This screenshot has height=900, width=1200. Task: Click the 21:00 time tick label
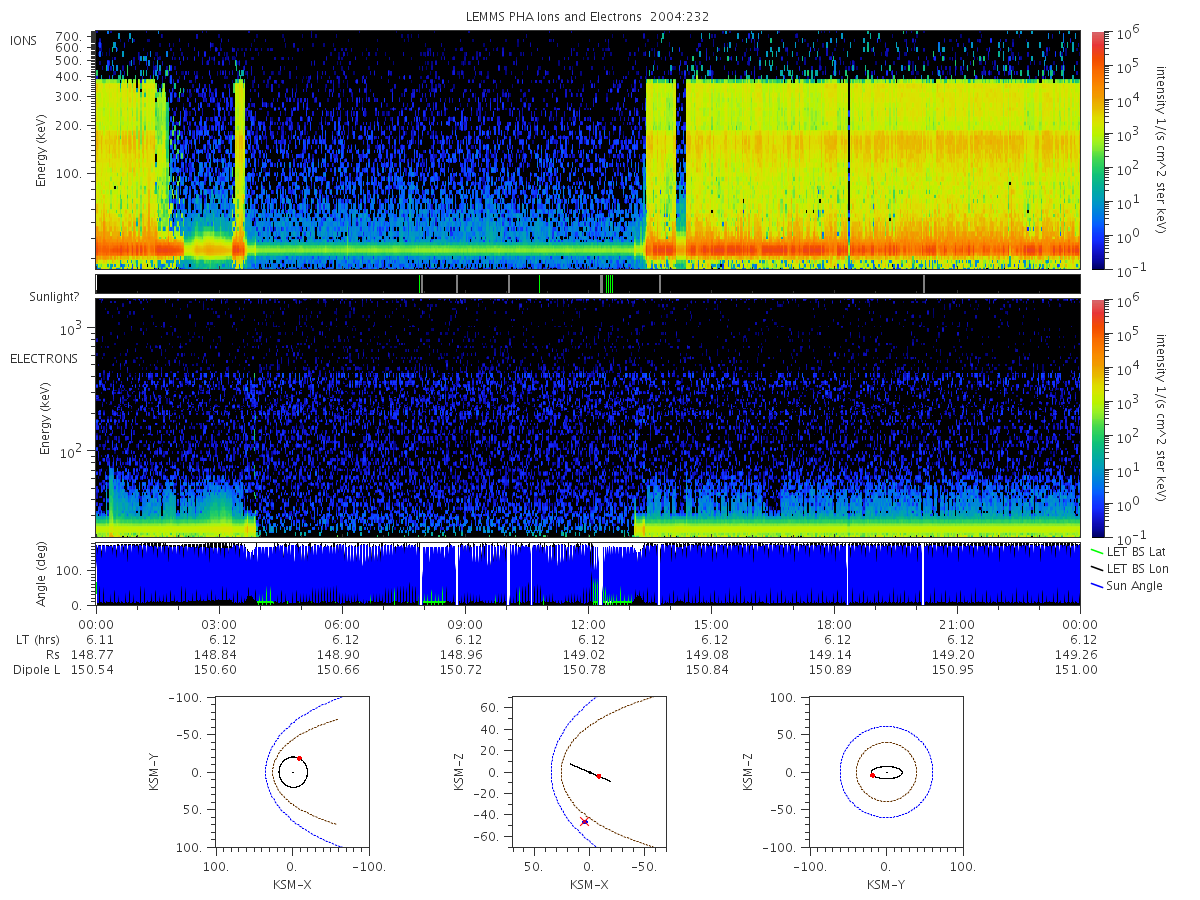pyautogui.click(x=957, y=623)
